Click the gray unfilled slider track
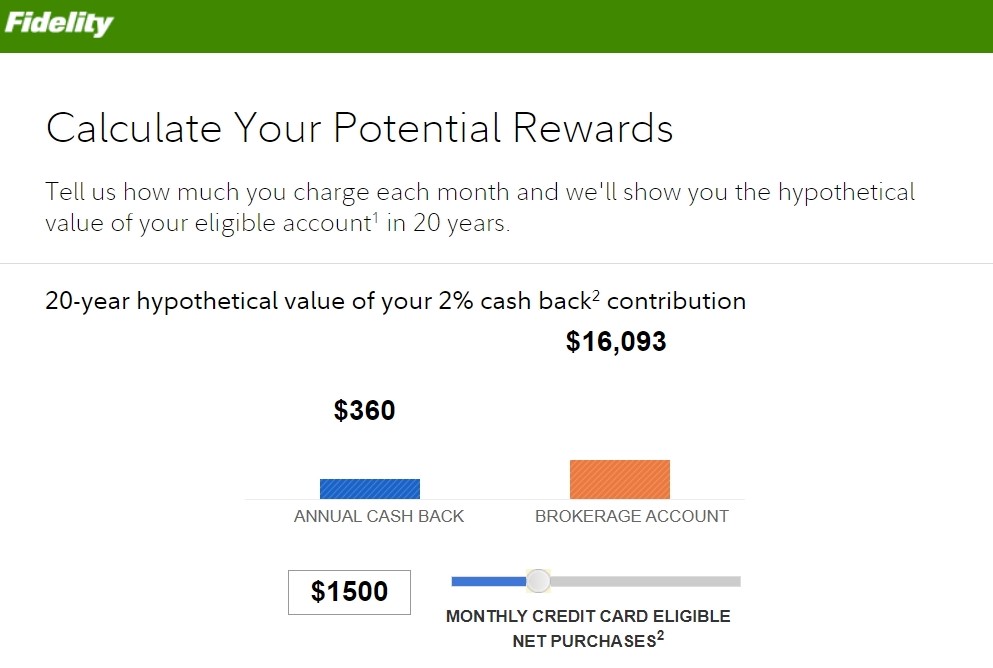 645,581
